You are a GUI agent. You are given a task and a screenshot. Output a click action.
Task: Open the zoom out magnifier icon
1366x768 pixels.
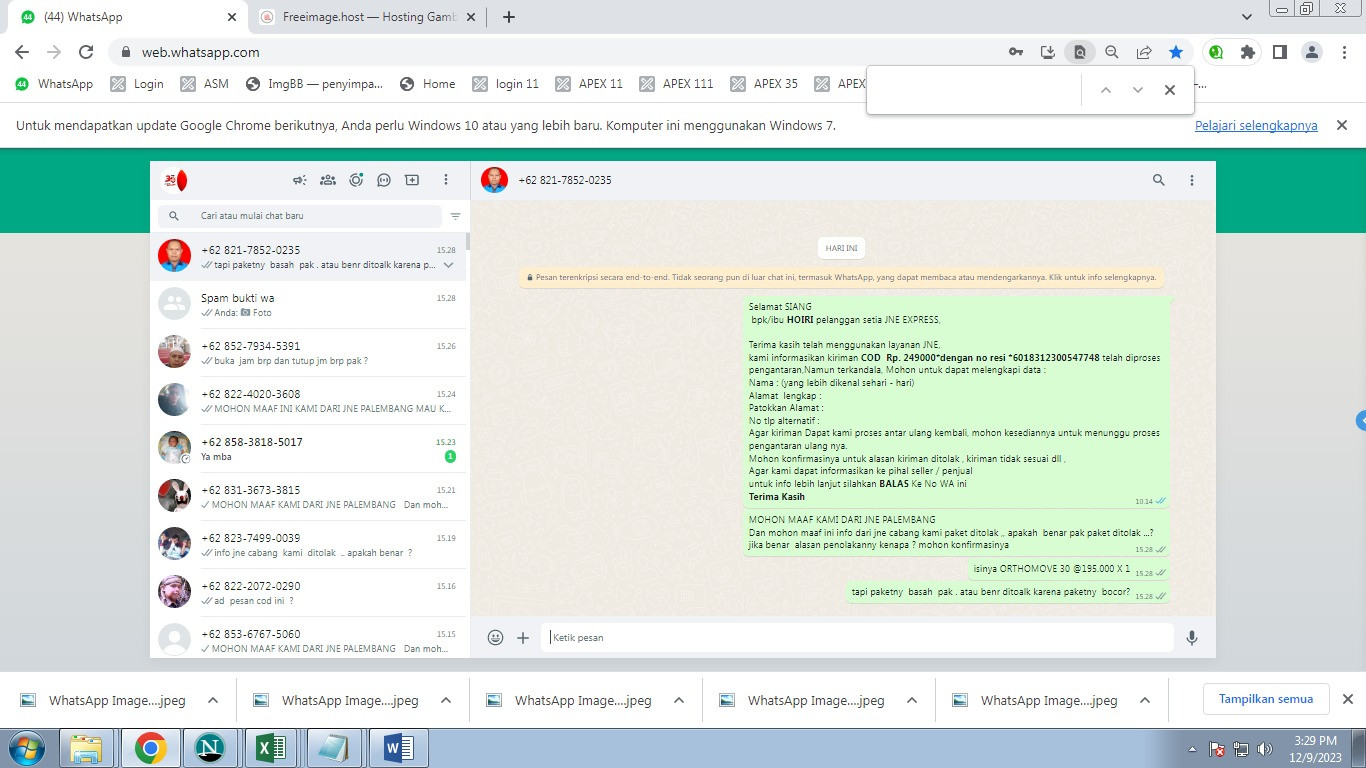point(1112,52)
